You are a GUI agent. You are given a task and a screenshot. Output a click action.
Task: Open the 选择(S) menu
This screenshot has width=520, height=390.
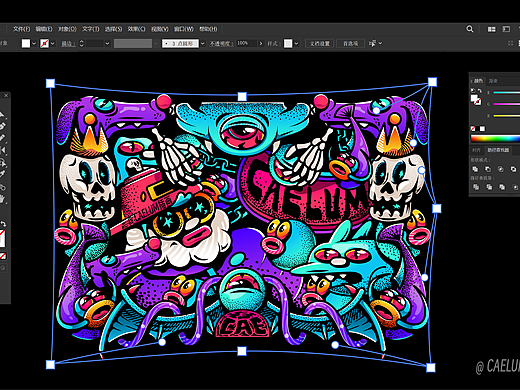pos(113,29)
